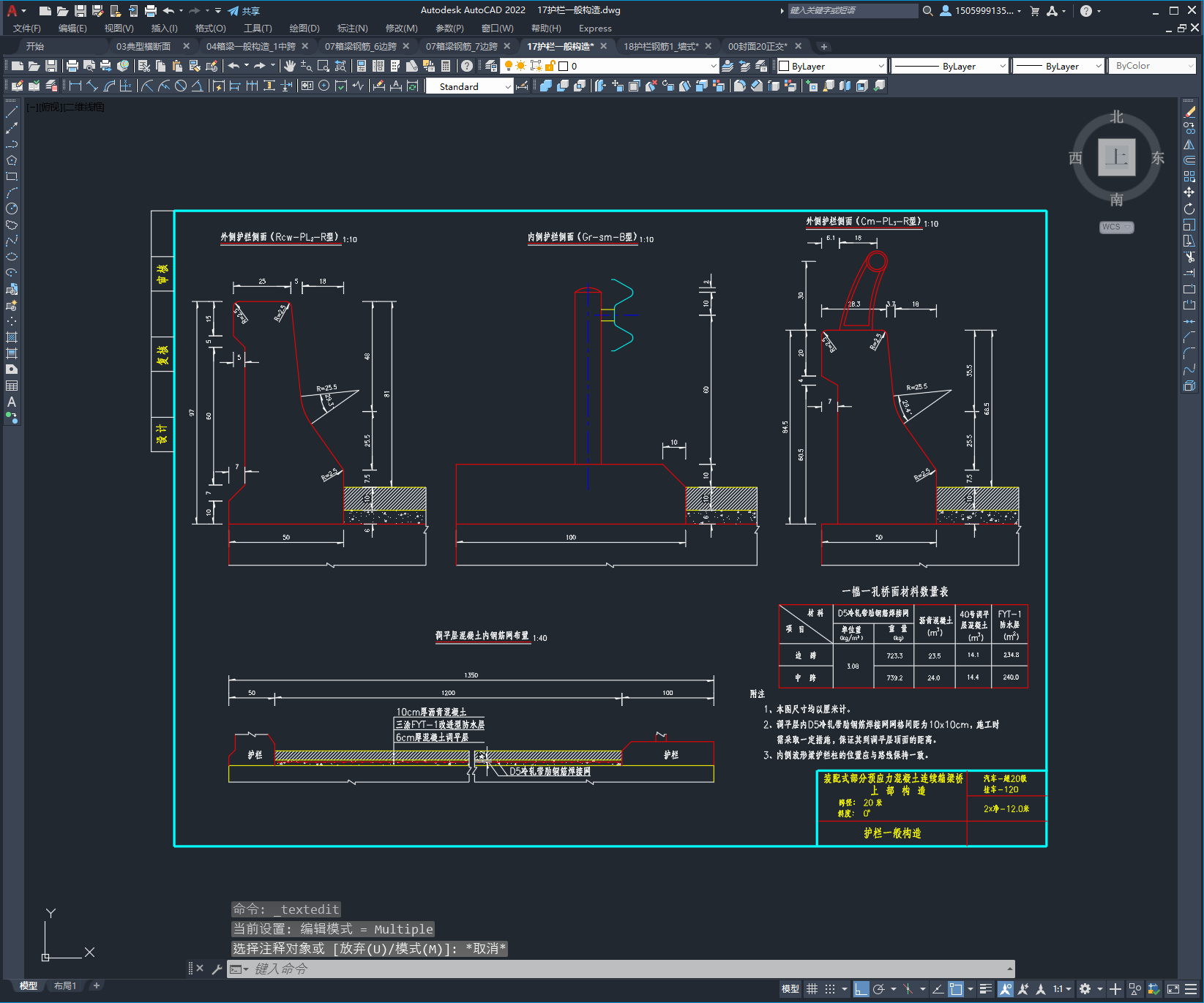The width and height of the screenshot is (1204, 1003).
Task: Click the Plot print icon
Action: 72,66
